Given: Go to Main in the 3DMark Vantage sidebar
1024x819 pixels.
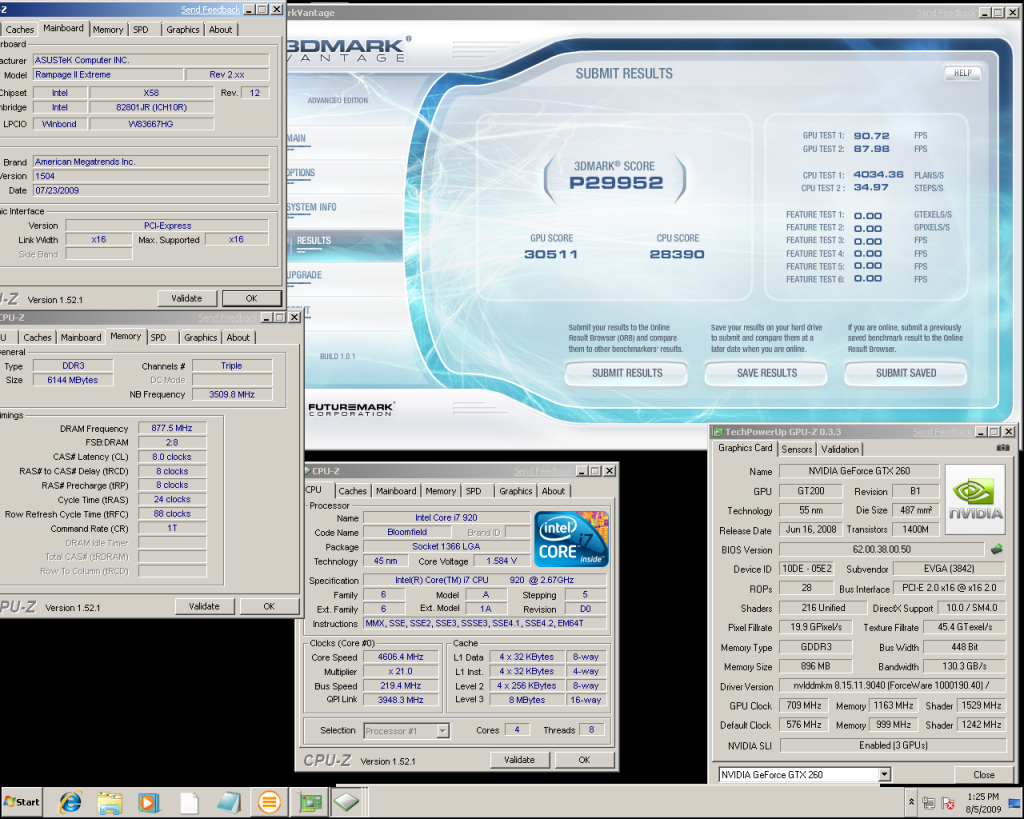Looking at the screenshot, I should tap(296, 138).
